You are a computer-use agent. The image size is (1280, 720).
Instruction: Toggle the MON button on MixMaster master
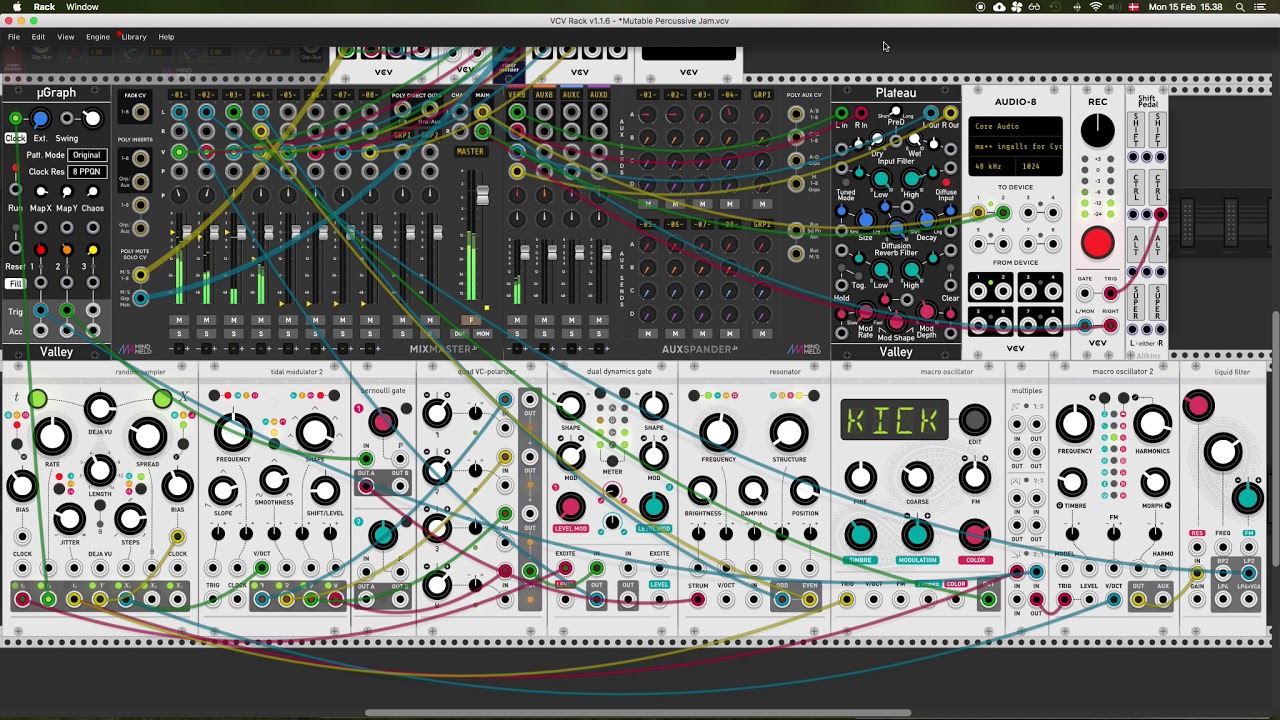click(483, 333)
